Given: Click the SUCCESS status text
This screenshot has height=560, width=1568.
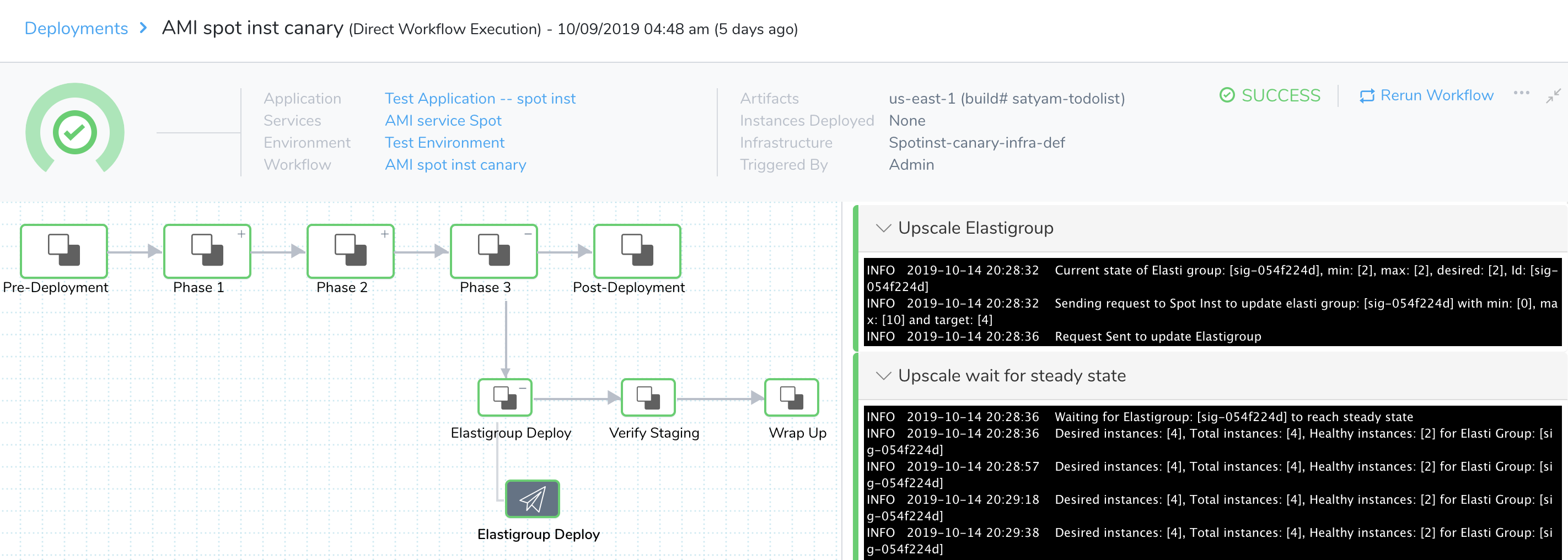Looking at the screenshot, I should [x=1281, y=95].
